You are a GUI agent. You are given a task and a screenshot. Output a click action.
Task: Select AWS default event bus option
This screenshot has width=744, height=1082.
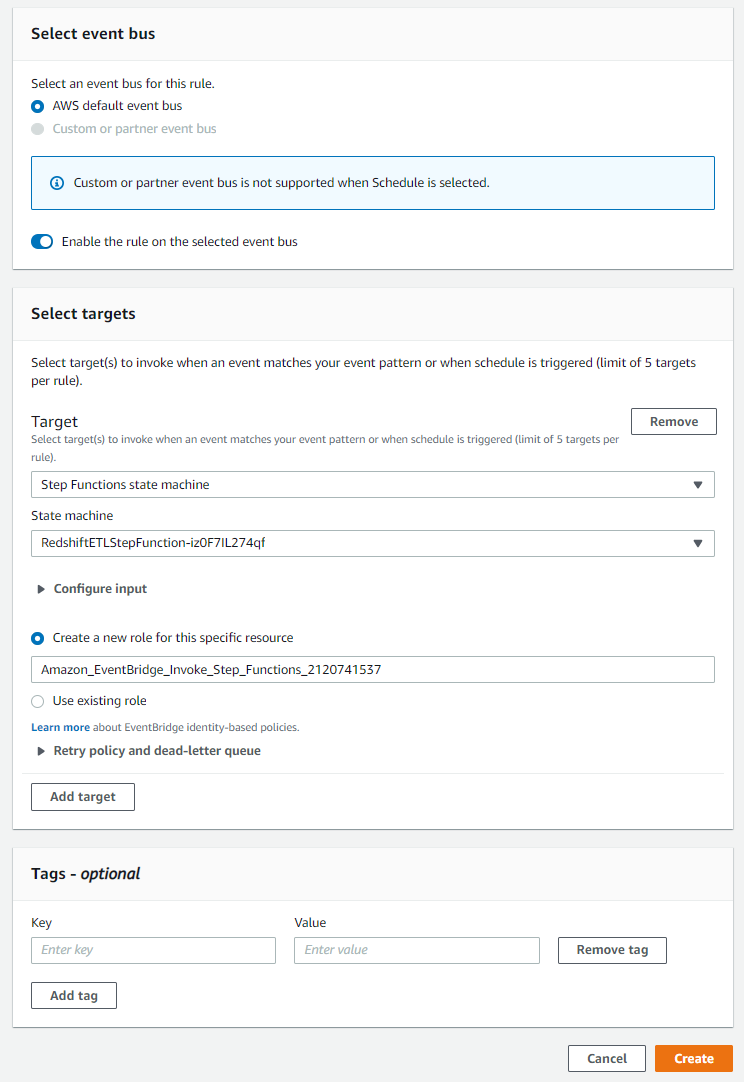[38, 106]
